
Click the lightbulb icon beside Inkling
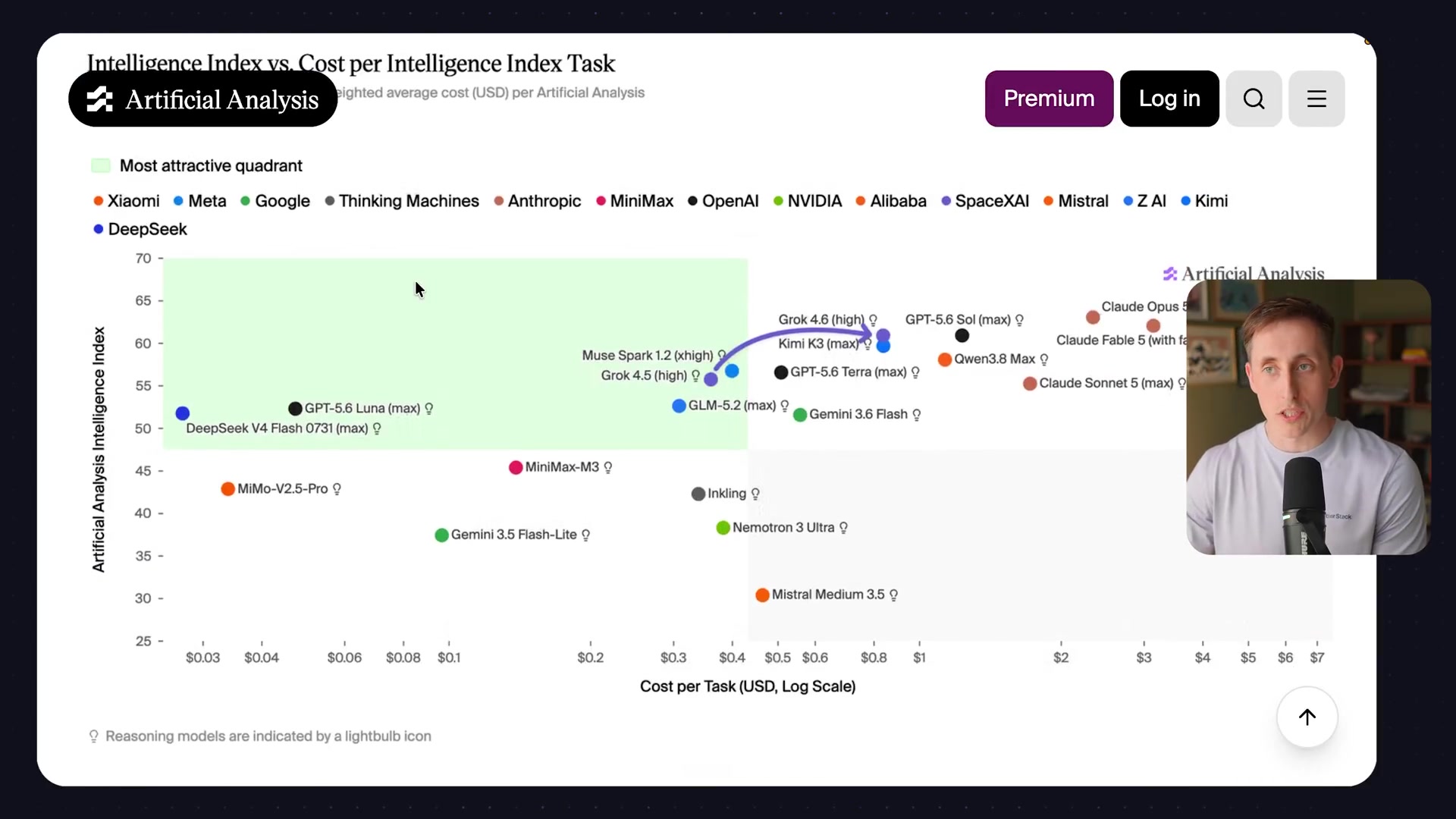(755, 494)
